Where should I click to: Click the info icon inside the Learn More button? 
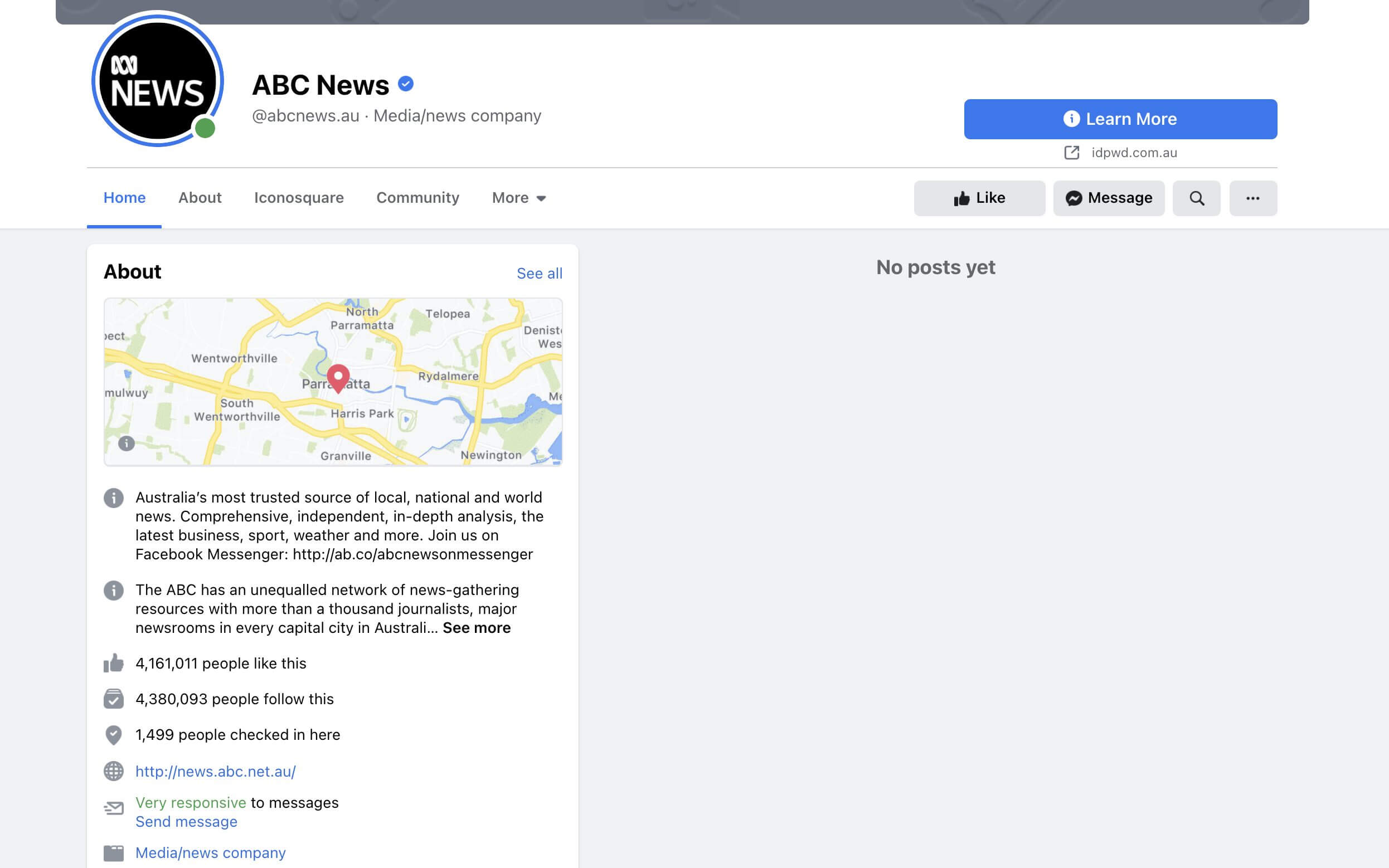[1071, 119]
